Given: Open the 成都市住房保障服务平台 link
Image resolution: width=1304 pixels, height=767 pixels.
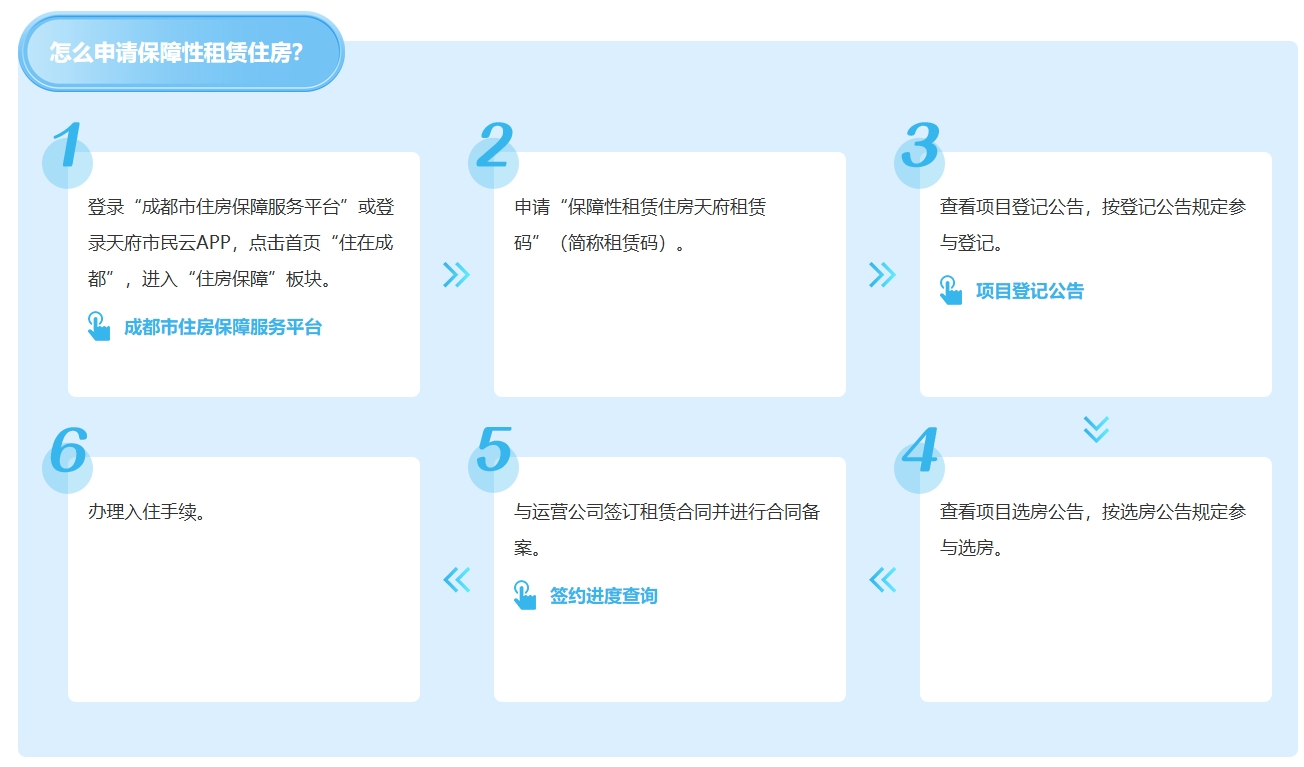Looking at the screenshot, I should 223,328.
